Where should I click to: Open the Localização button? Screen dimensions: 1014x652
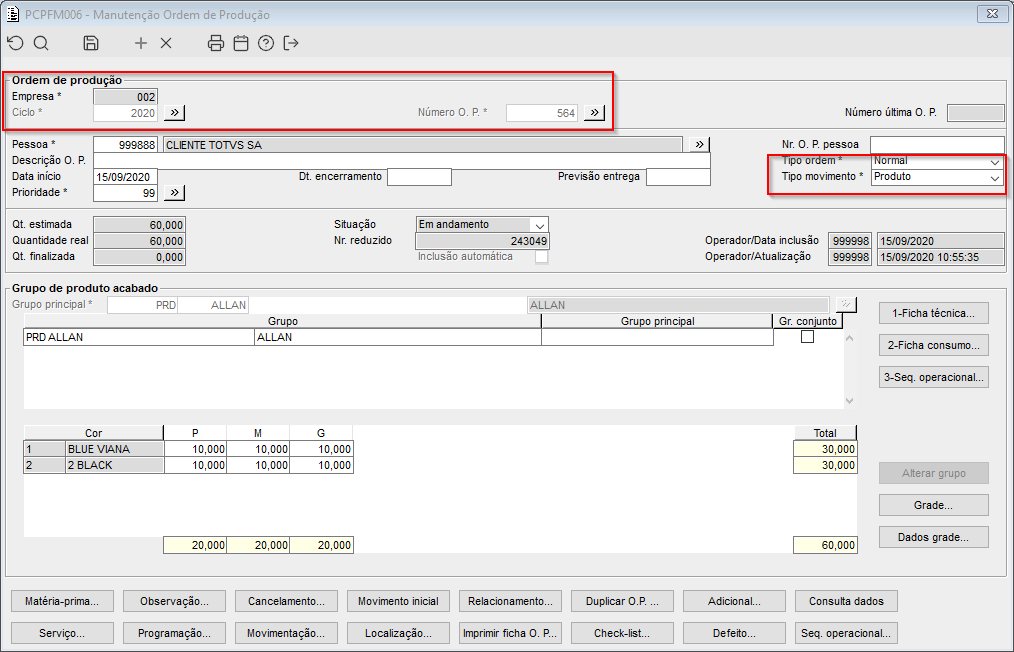point(398,633)
